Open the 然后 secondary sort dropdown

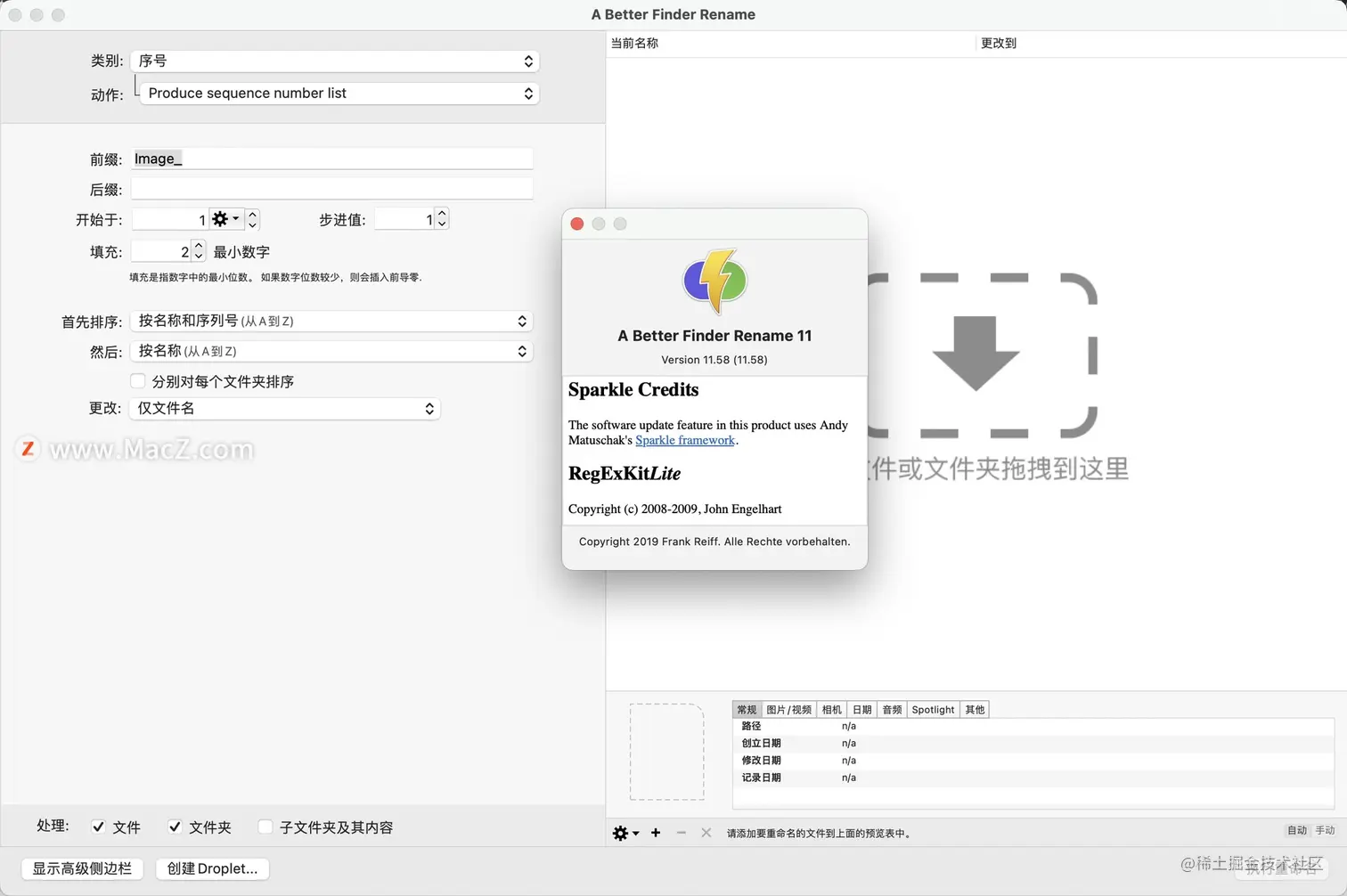pyautogui.click(x=331, y=351)
